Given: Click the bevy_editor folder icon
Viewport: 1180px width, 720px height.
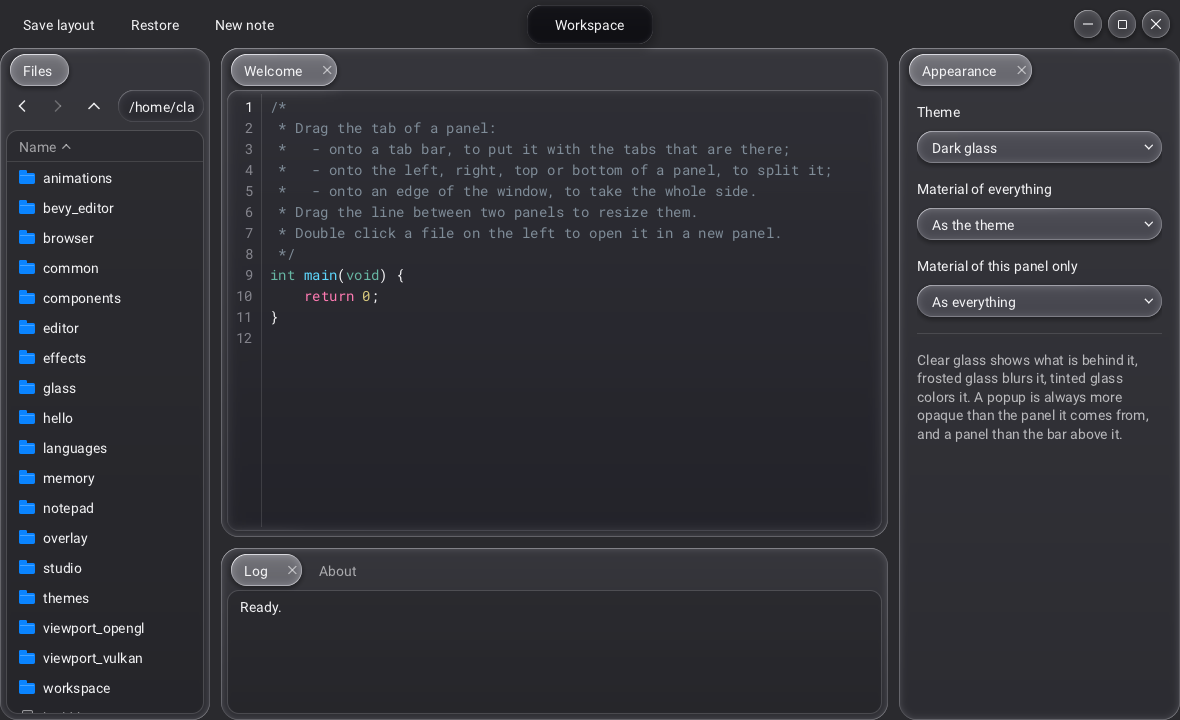Looking at the screenshot, I should coord(27,208).
